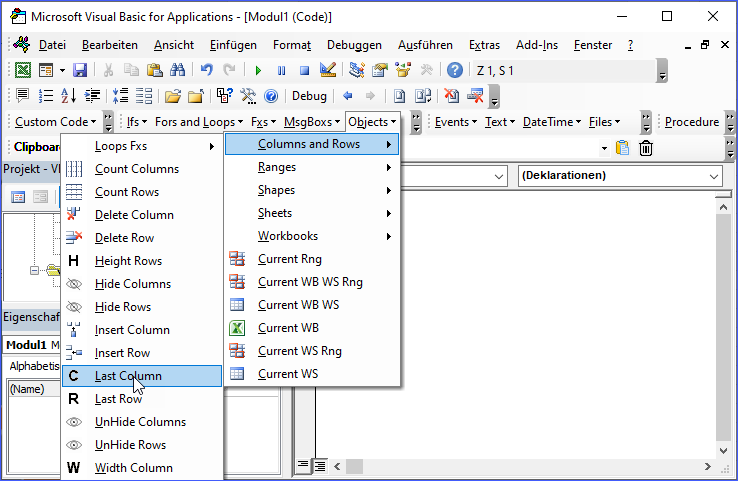Image resolution: width=738 pixels, height=481 pixels.
Task: Open the Text dropdown menu
Action: coord(500,122)
